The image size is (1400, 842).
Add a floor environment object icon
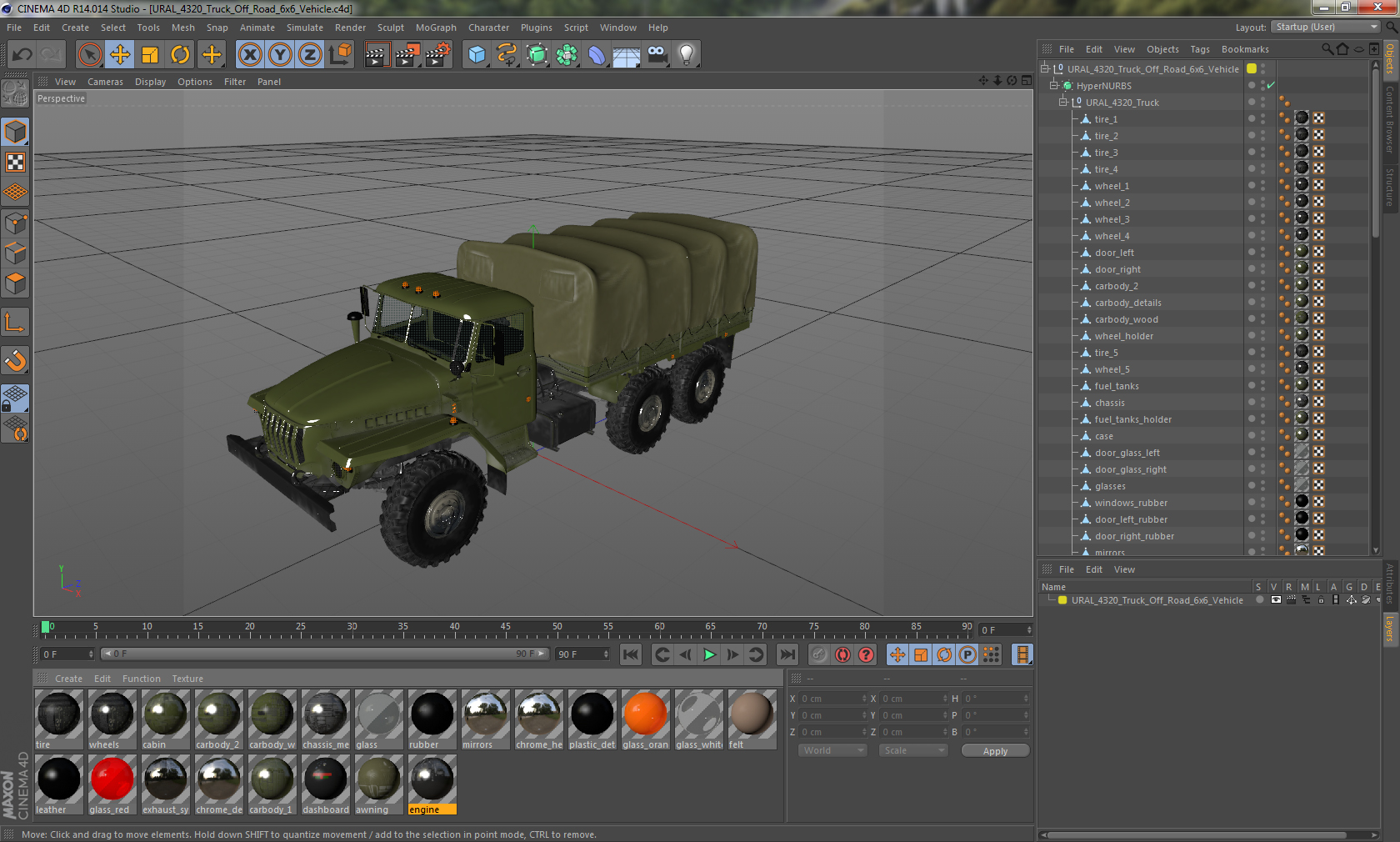pos(627,55)
